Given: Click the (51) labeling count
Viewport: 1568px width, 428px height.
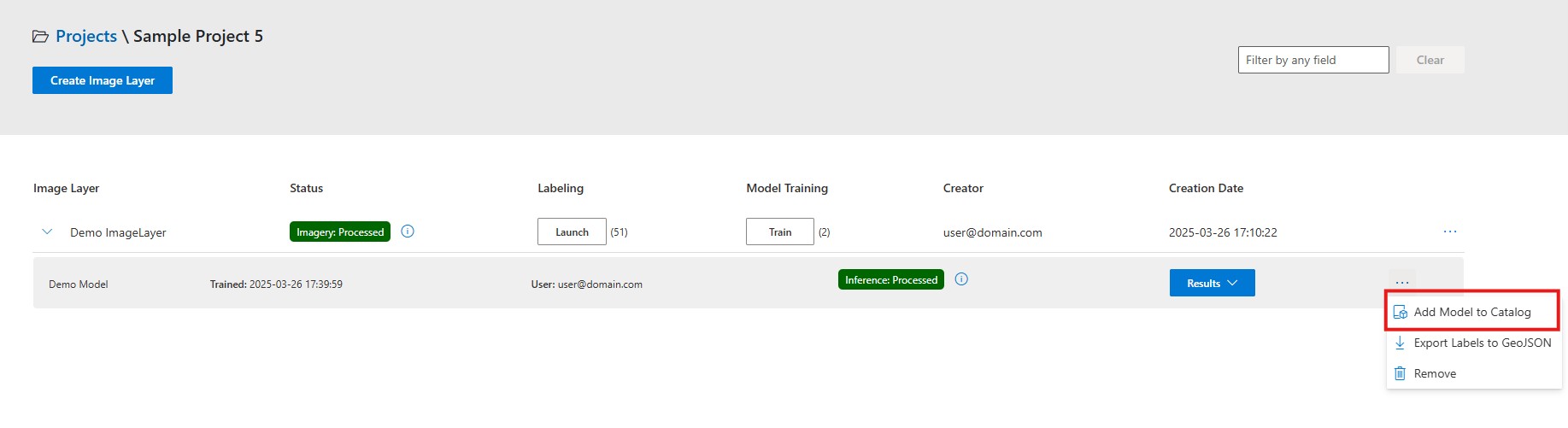Looking at the screenshot, I should [619, 232].
